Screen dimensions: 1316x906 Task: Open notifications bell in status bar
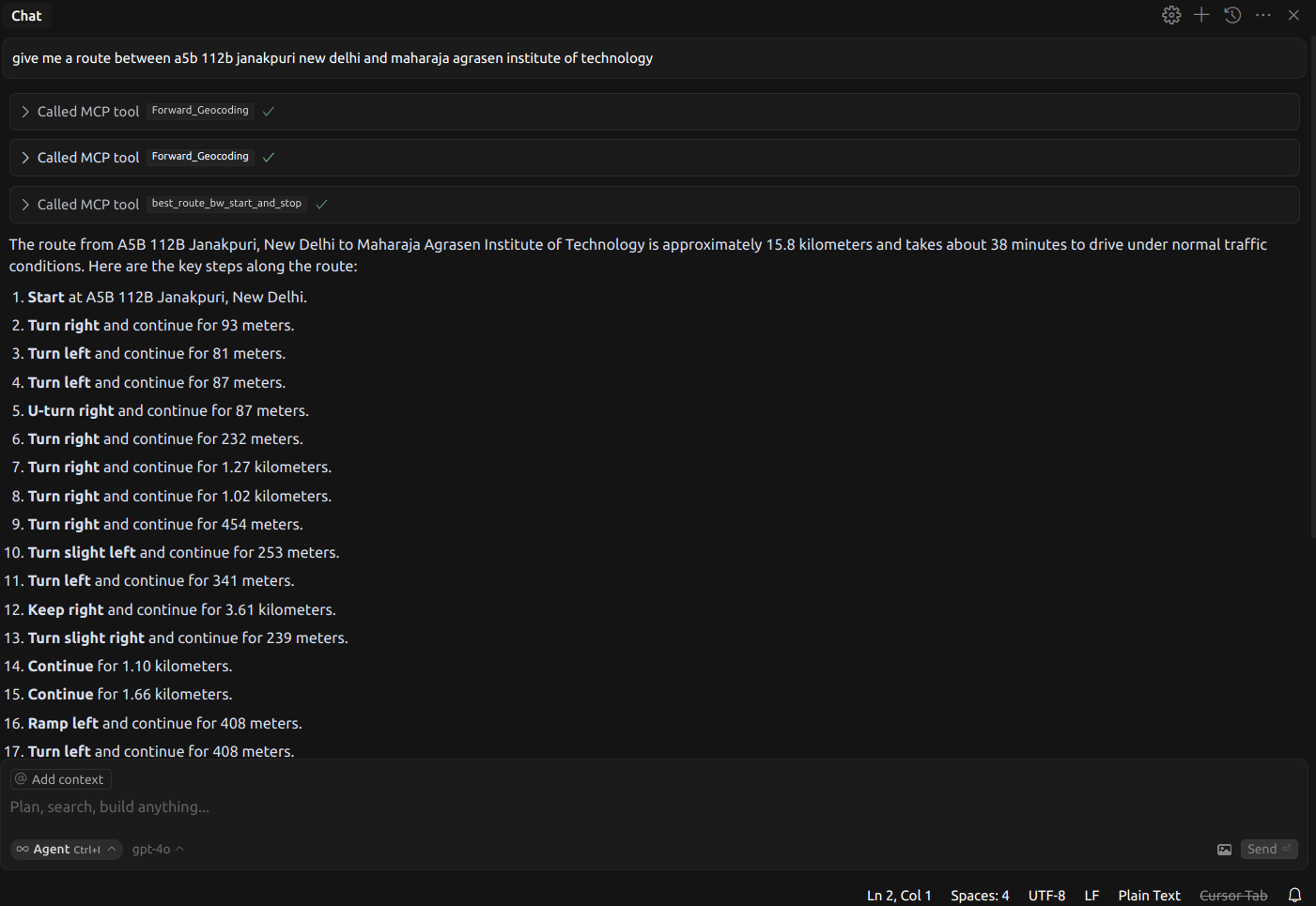1294,895
